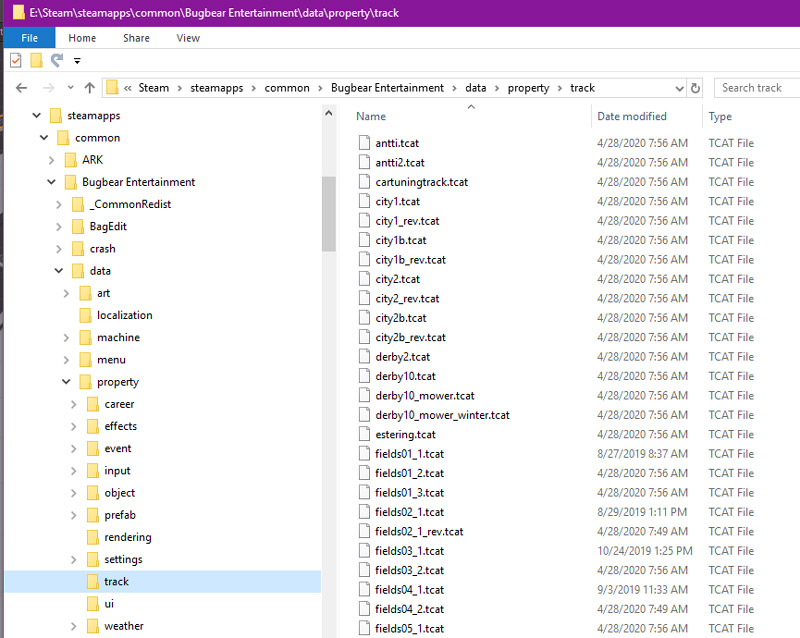Image resolution: width=800 pixels, height=638 pixels.
Task: Click the folder icon in address bar
Action: 112,88
